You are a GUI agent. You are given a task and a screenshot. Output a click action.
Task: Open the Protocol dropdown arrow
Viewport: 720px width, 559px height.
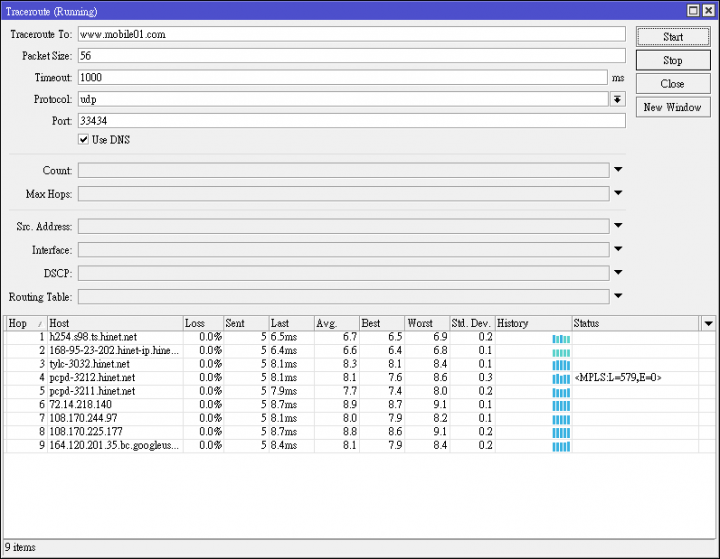pyautogui.click(x=618, y=99)
